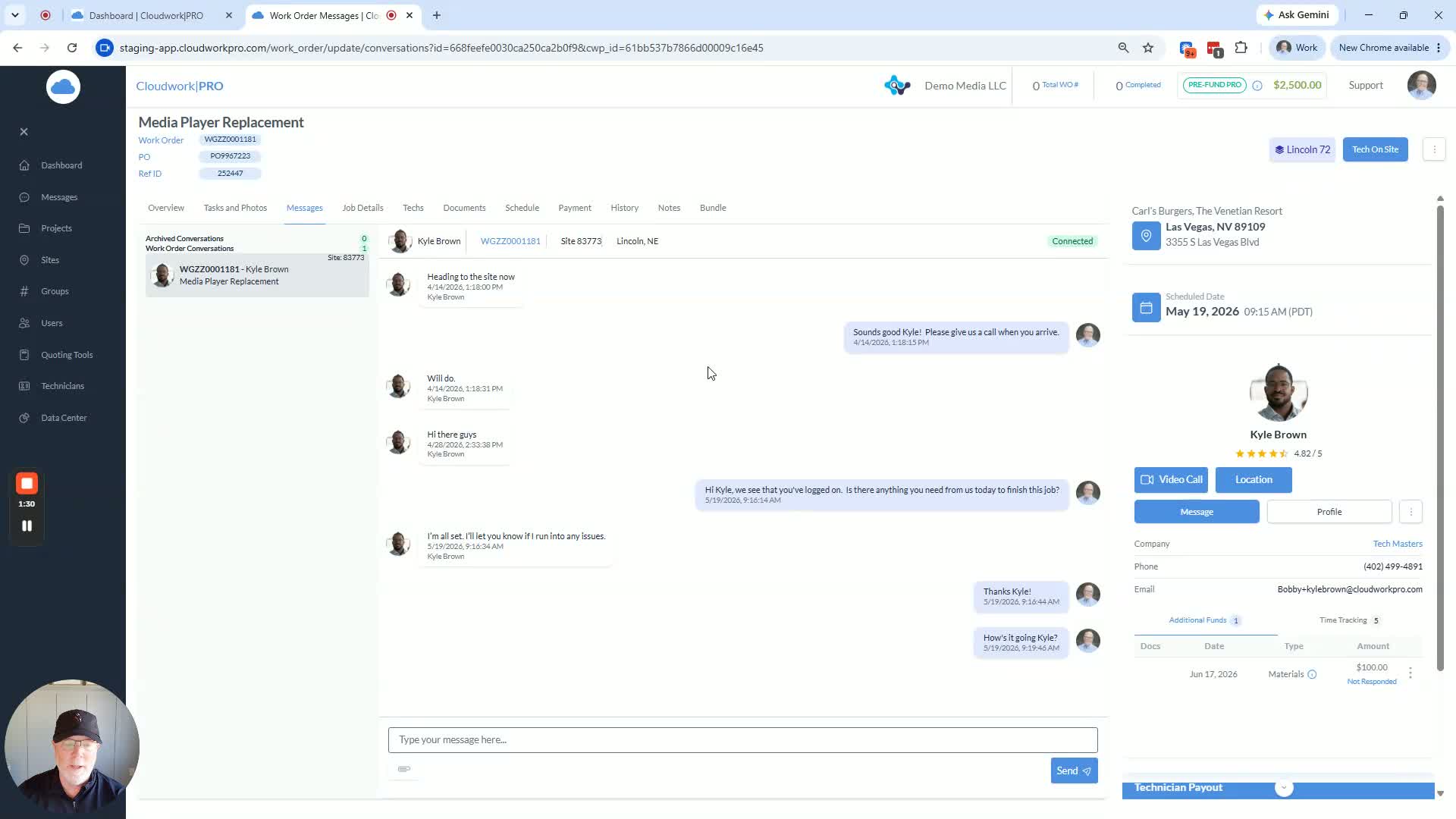Click the Ask Gemini button
1456x819 pixels.
[x=1297, y=15]
